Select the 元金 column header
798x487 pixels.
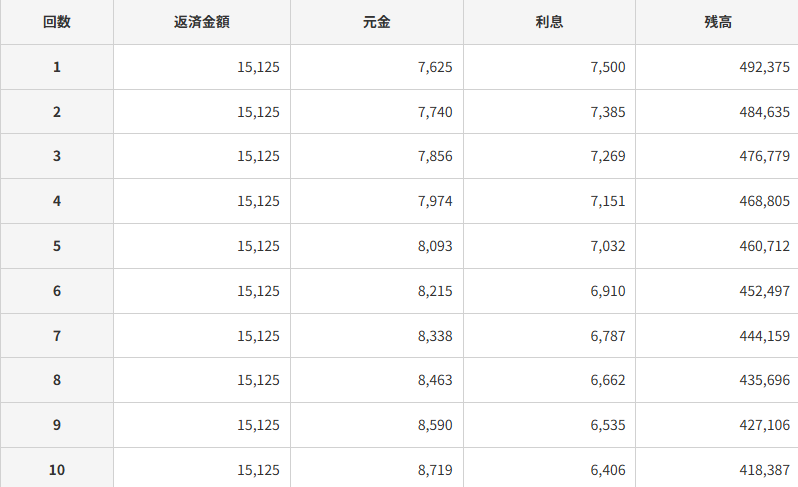[377, 22]
